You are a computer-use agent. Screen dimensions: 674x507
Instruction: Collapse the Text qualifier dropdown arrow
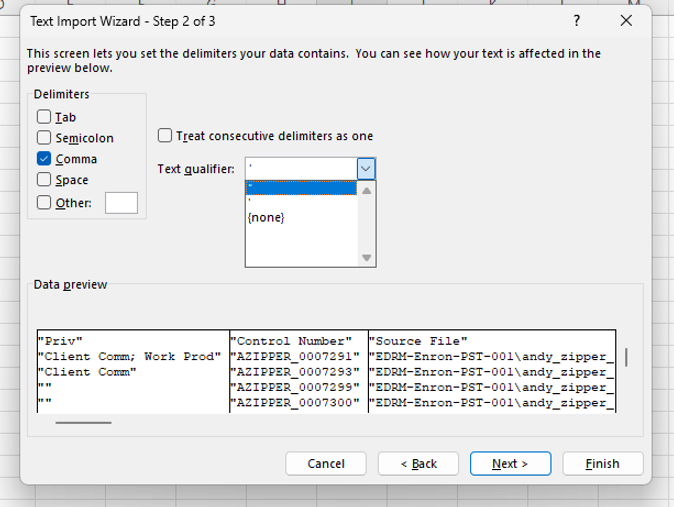pos(366,169)
